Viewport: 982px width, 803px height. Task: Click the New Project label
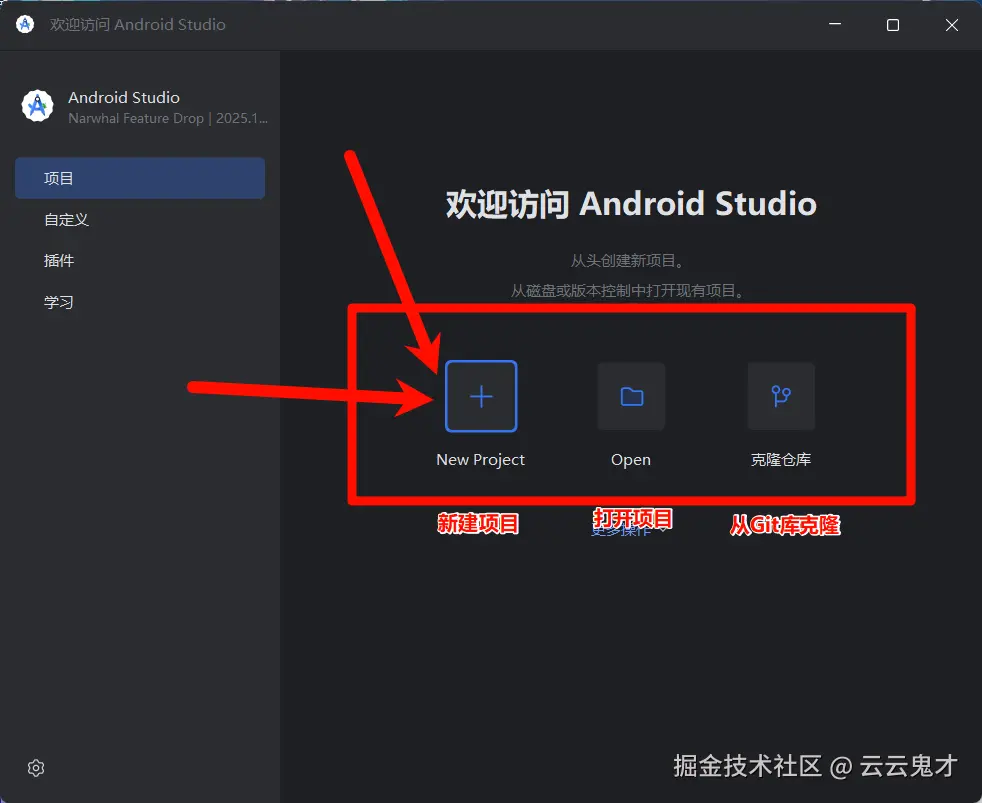coord(480,460)
